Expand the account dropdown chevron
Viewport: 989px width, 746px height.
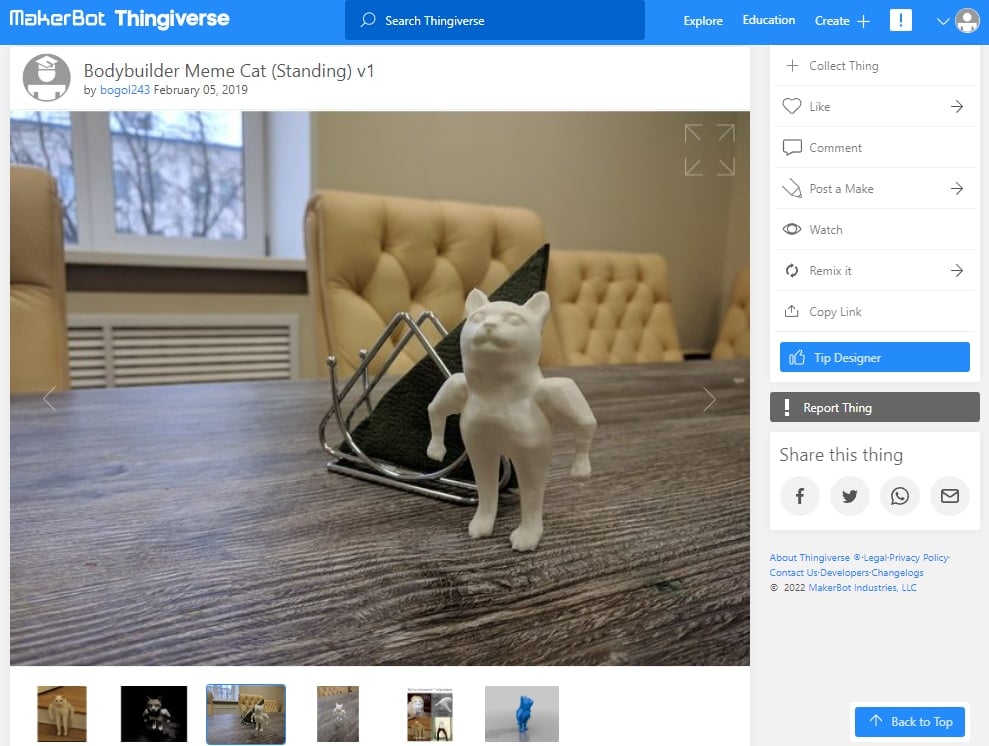[942, 21]
